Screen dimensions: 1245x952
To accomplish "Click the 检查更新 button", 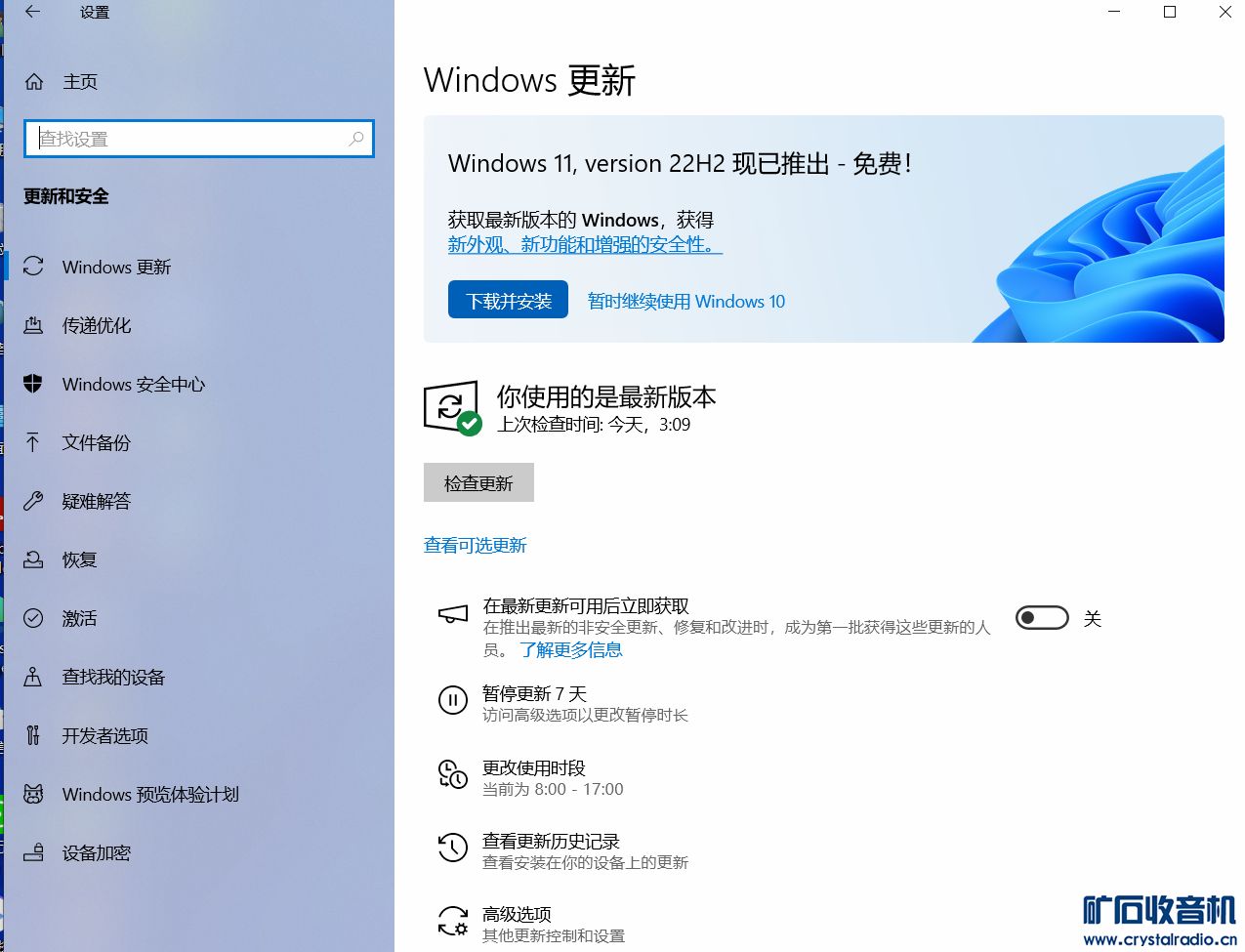I will [x=478, y=482].
